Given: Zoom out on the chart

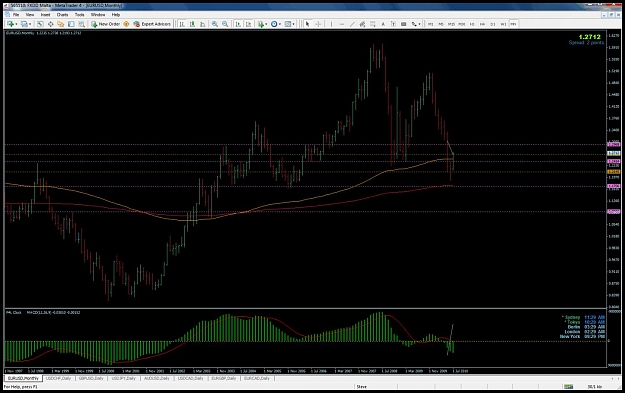Looking at the screenshot, I should pos(225,24).
